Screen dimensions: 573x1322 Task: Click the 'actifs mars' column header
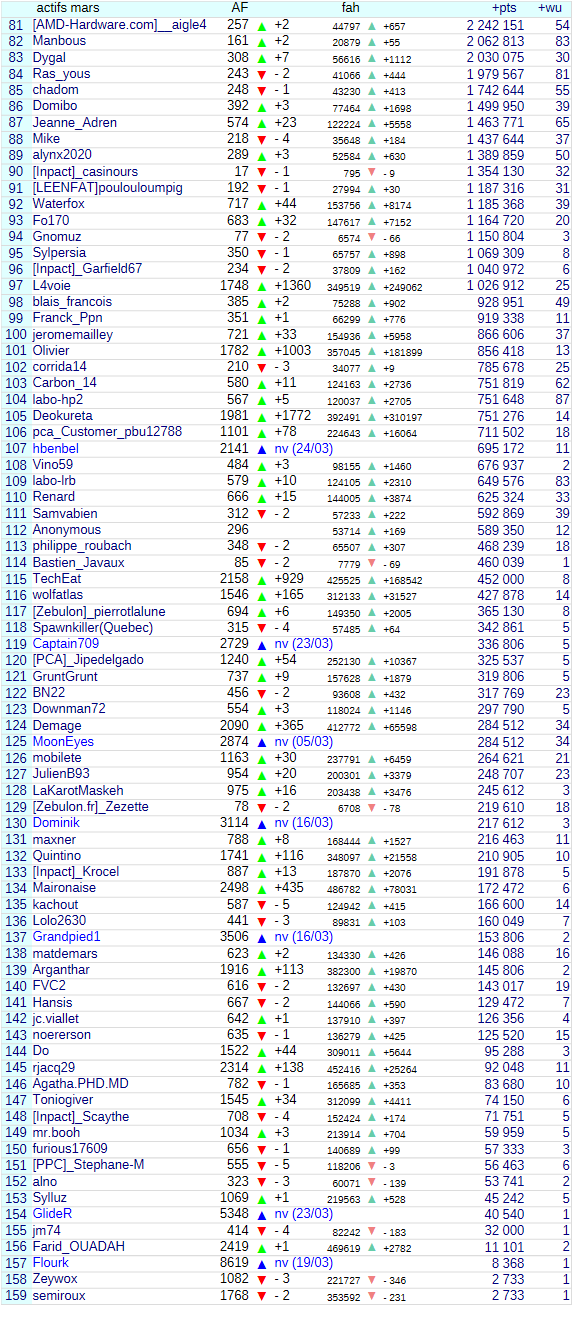tap(68, 8)
